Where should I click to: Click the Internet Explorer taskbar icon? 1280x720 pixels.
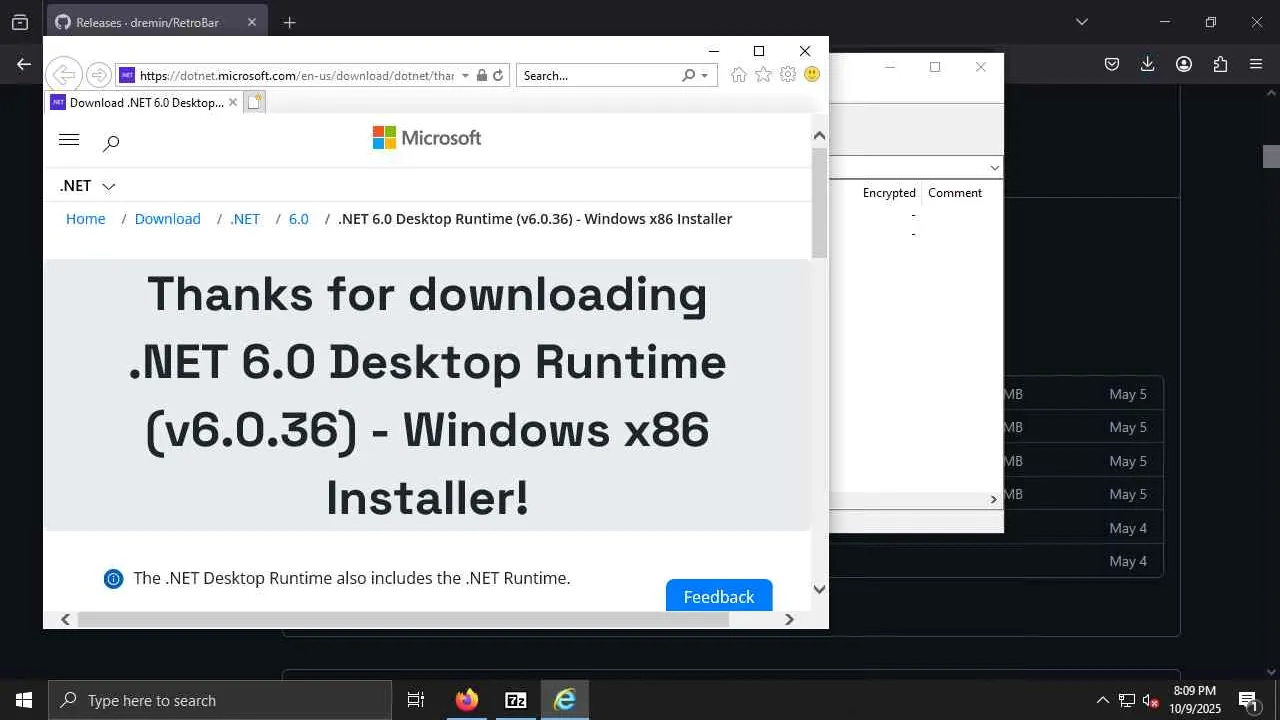point(565,700)
